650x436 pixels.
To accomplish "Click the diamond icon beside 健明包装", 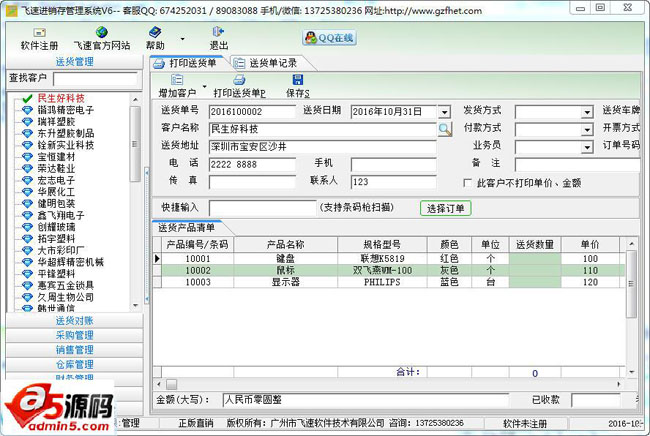I will pos(27,203).
